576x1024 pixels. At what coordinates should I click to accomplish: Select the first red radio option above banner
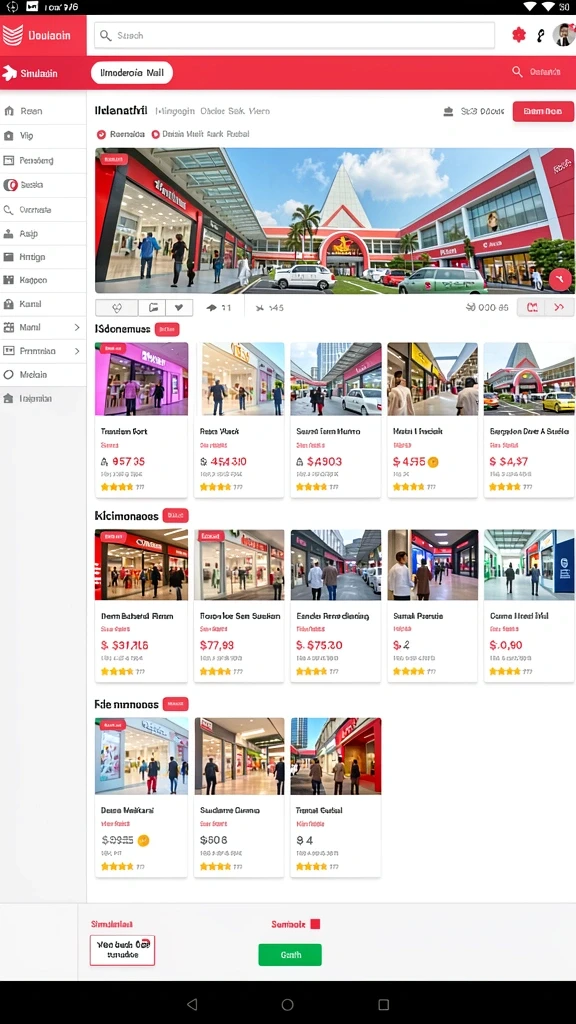[101, 135]
